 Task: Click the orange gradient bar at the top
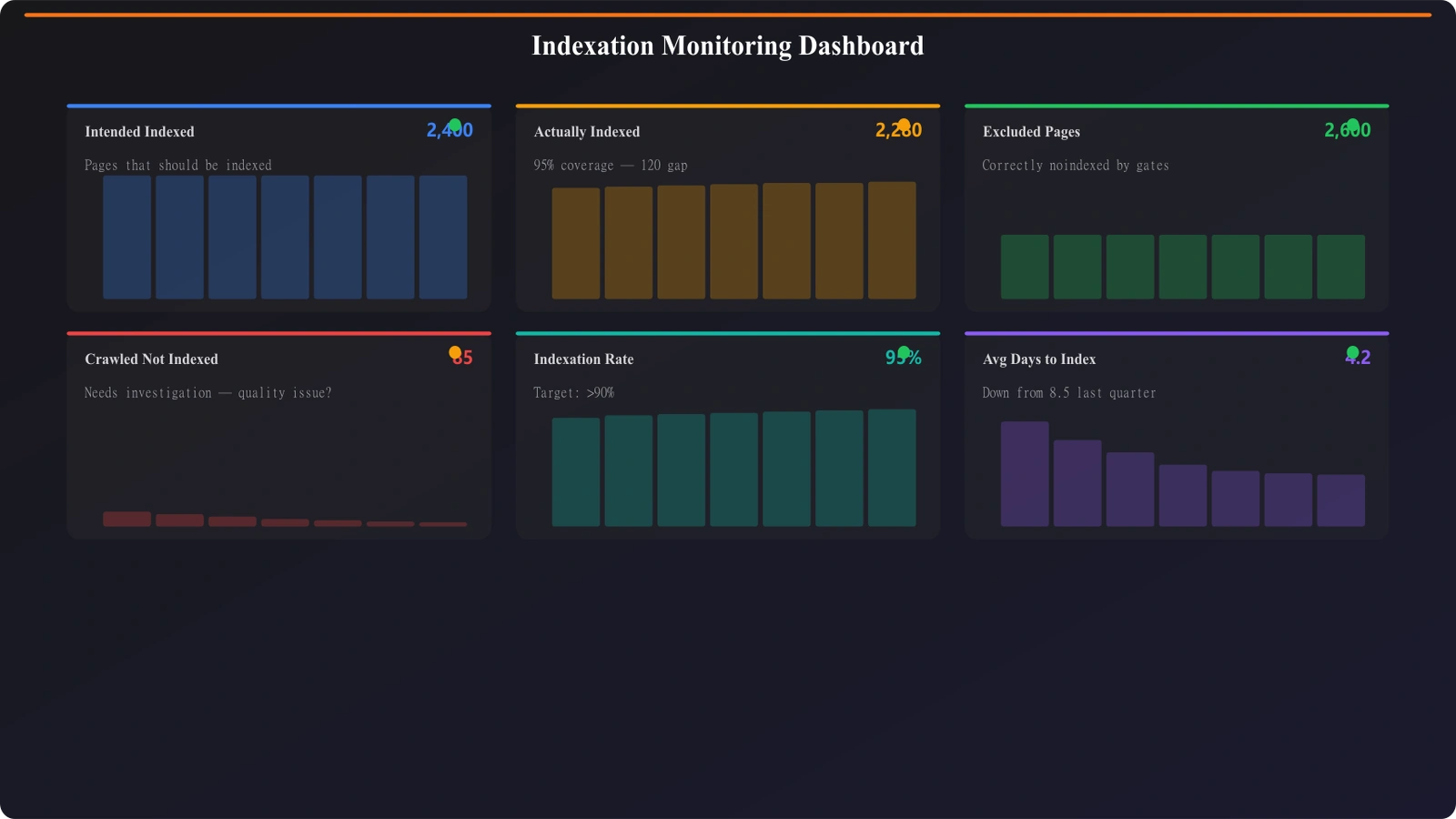pyautogui.click(x=728, y=13)
